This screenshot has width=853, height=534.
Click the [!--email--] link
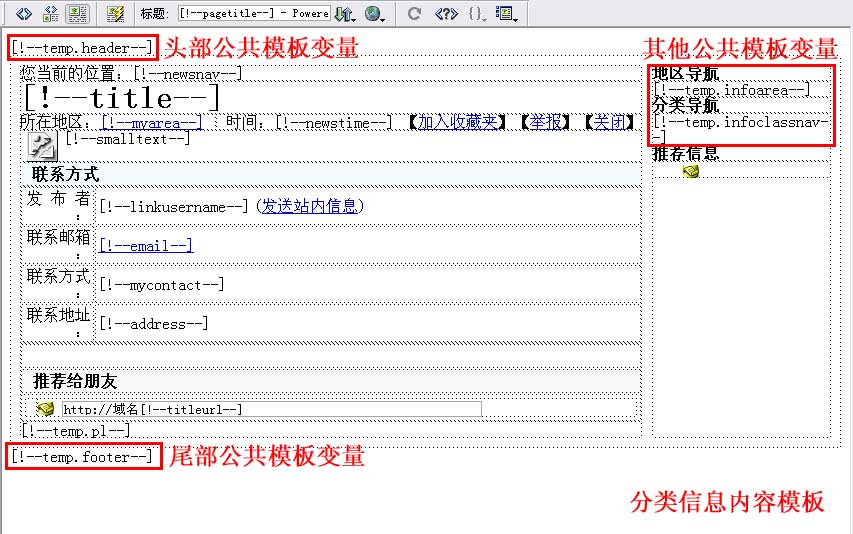coord(145,246)
